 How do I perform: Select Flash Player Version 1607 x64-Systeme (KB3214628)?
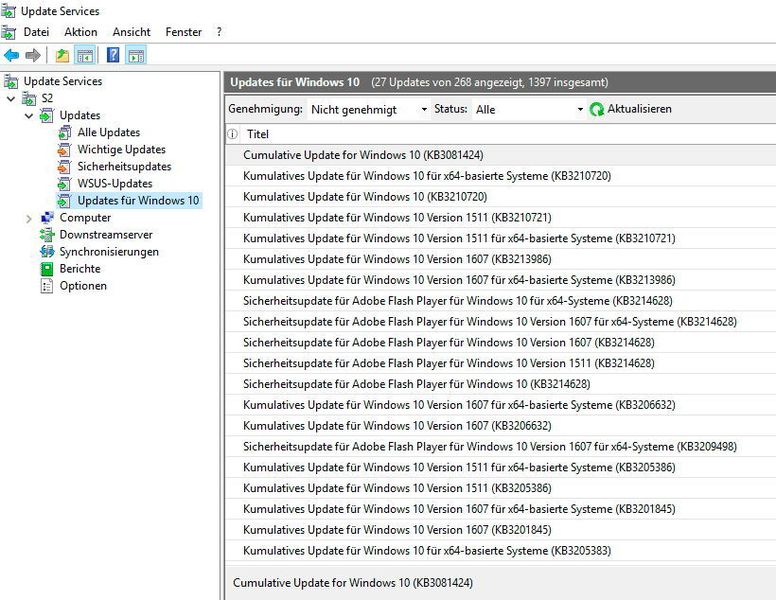pos(500,321)
